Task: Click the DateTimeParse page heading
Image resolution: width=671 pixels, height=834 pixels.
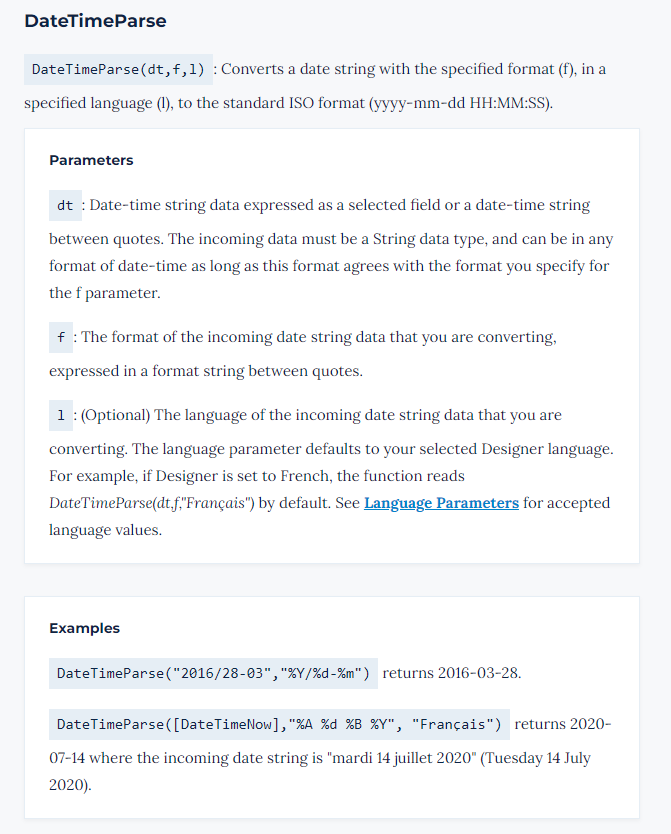Action: 95,21
